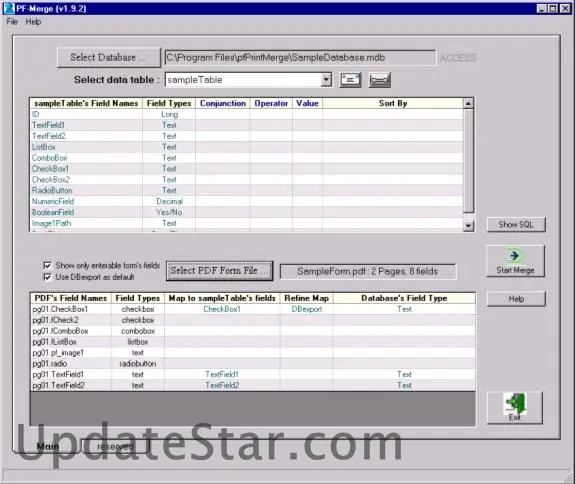Image resolution: width=575 pixels, height=484 pixels.
Task: Click the PF-Merge application icon in title bar
Action: tap(8, 8)
